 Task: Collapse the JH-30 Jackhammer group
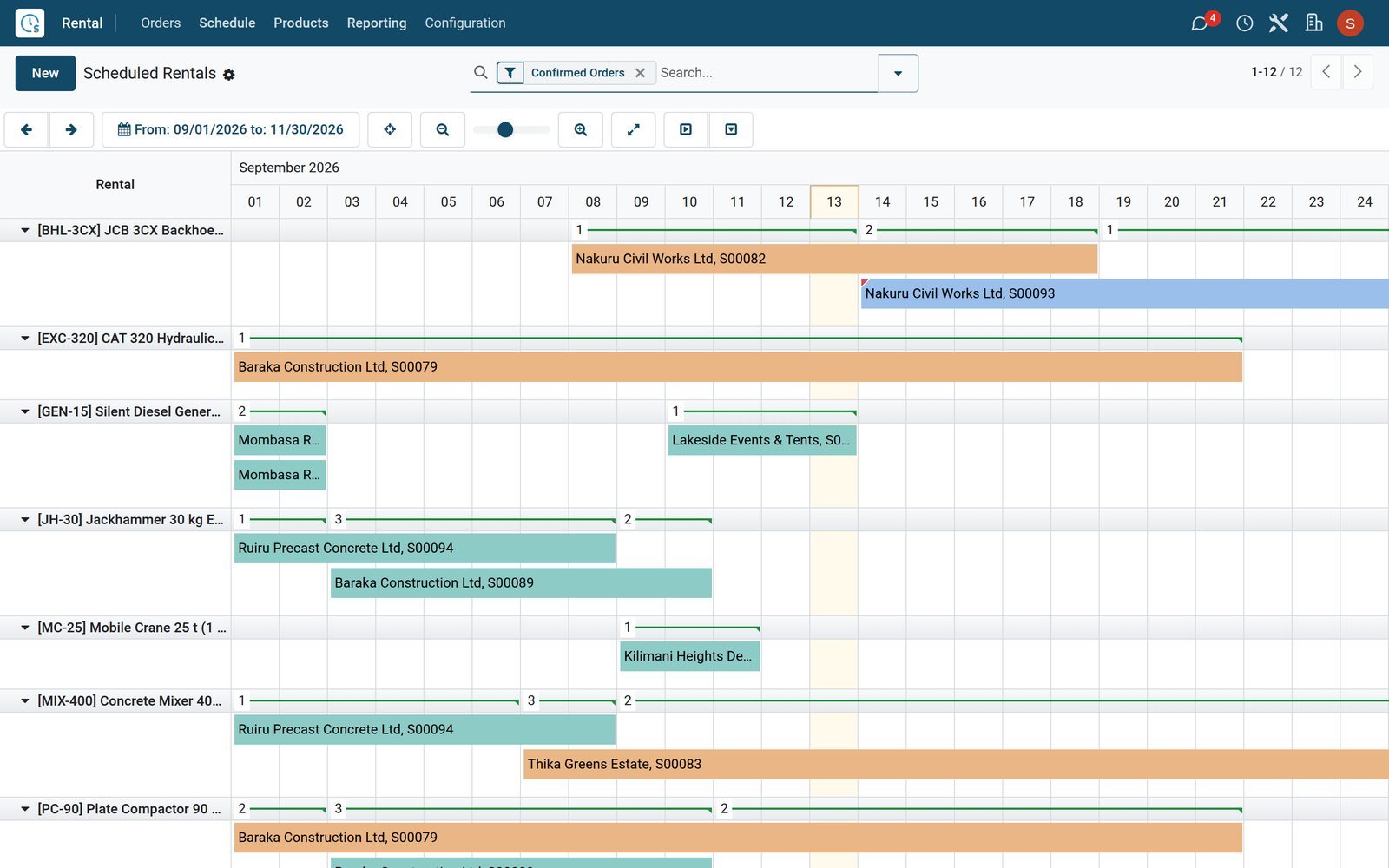[x=25, y=520]
